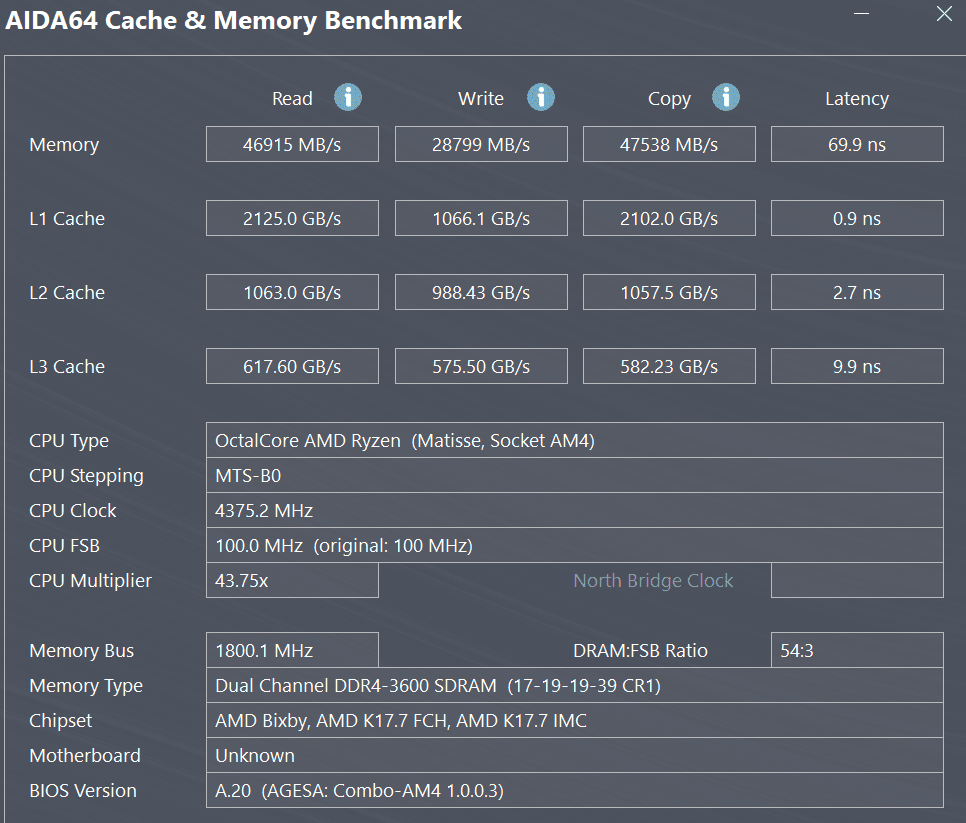Viewport: 966px width, 823px height.
Task: Click the Memory Latency 69.9 ns box
Action: 857,144
